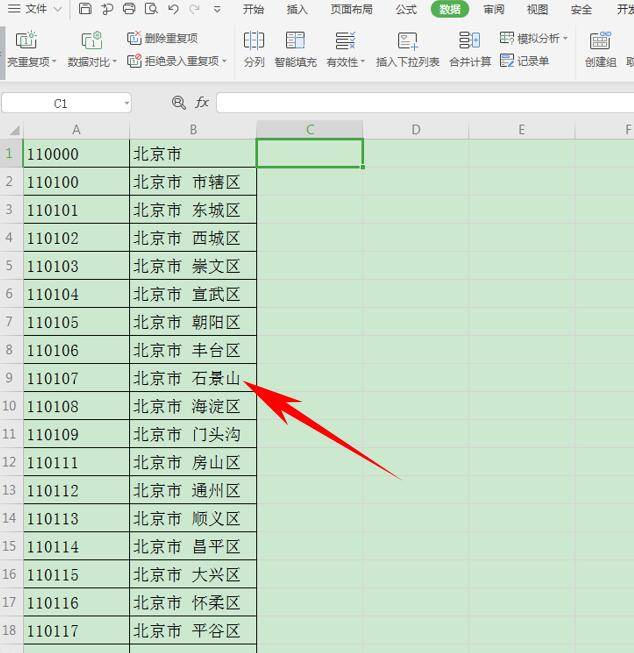Click cell with 北京市 海淀区
This screenshot has height=653, width=634.
(x=193, y=406)
